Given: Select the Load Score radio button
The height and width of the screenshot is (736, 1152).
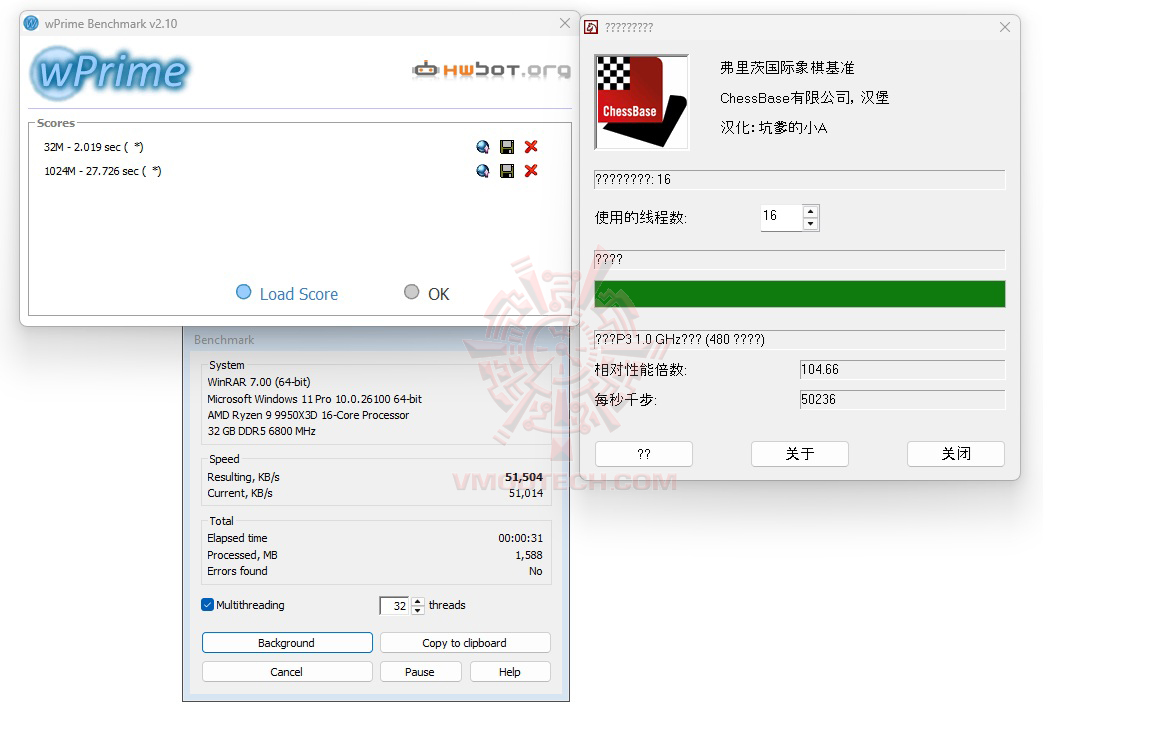Looking at the screenshot, I should pos(243,293).
